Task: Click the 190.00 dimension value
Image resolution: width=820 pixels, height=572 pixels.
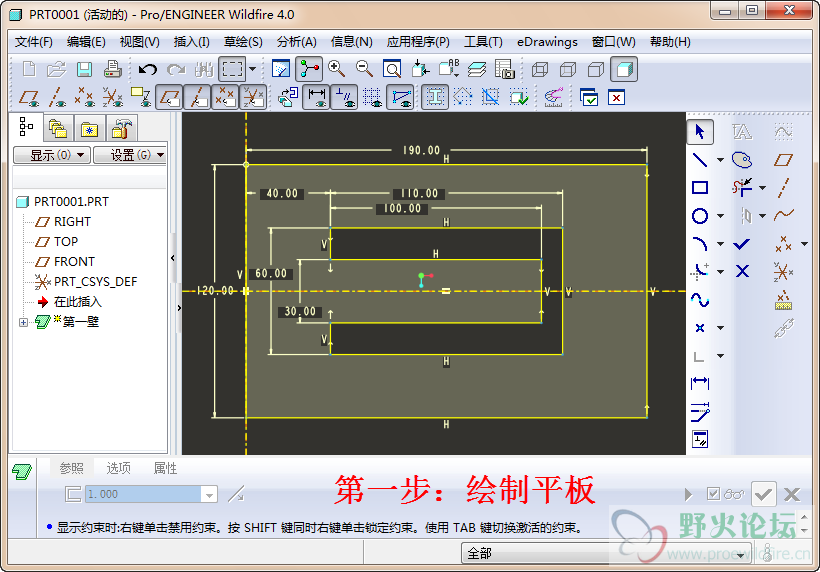Action: click(422, 150)
